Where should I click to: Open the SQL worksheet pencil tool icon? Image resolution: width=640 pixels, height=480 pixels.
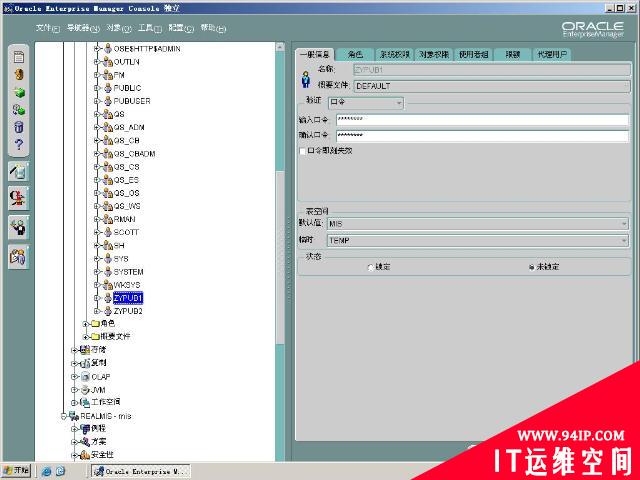pos(18,172)
